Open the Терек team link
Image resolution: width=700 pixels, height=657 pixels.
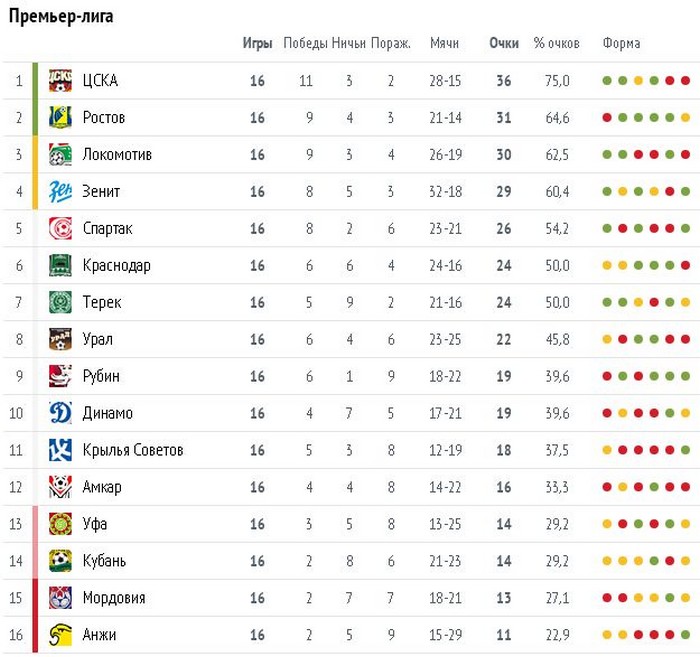[x=104, y=303]
